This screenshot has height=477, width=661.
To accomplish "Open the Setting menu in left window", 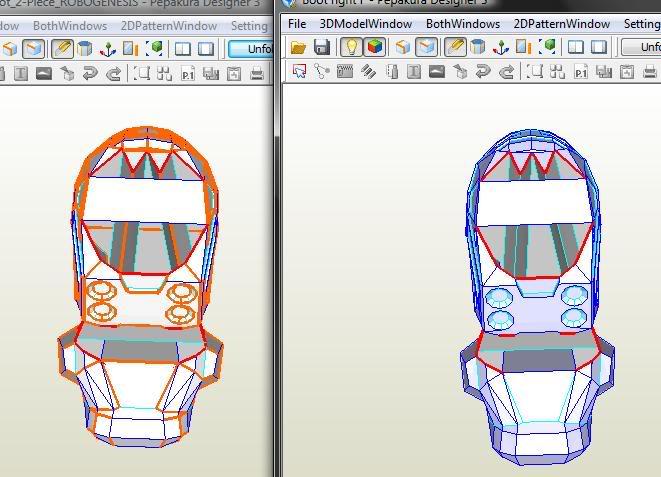I will point(250,26).
